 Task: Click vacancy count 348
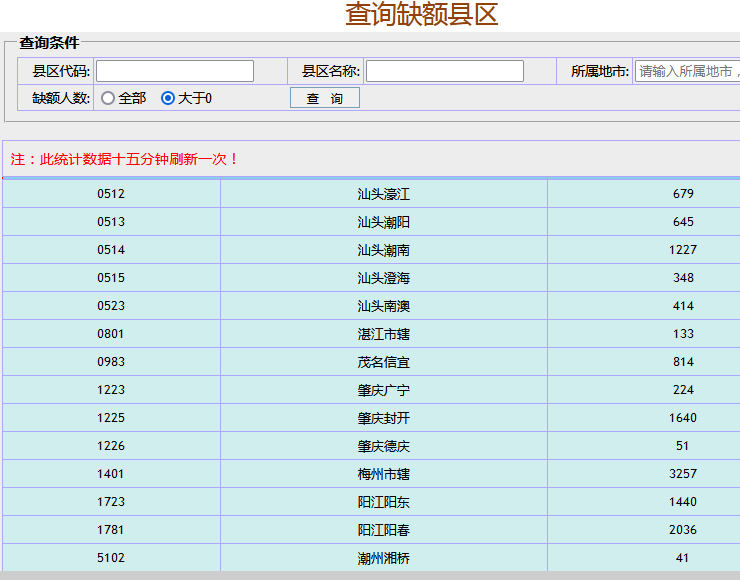(683, 277)
